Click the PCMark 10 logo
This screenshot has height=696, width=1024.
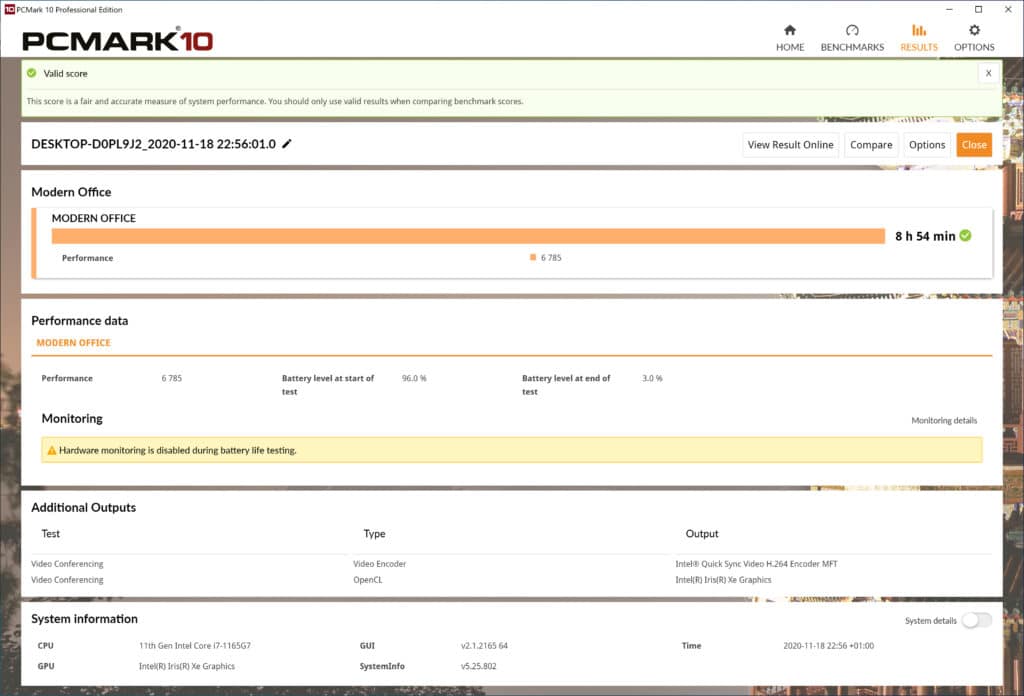coord(118,40)
